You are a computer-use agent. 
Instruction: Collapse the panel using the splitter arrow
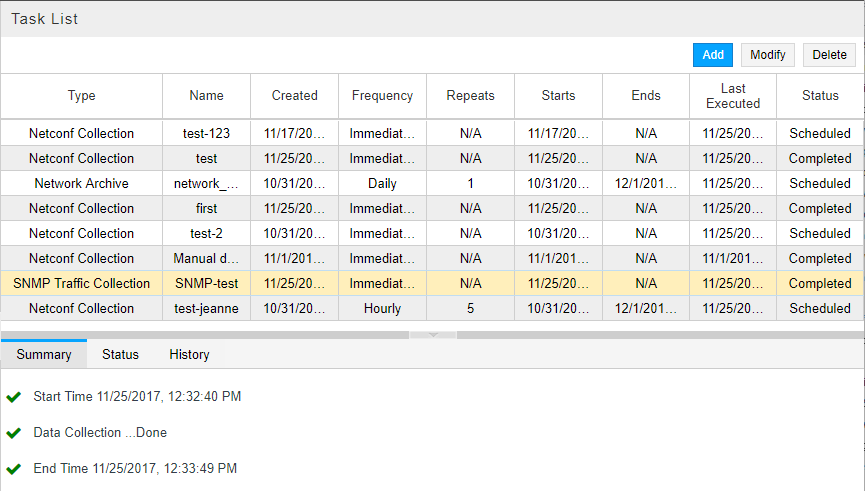point(434,335)
